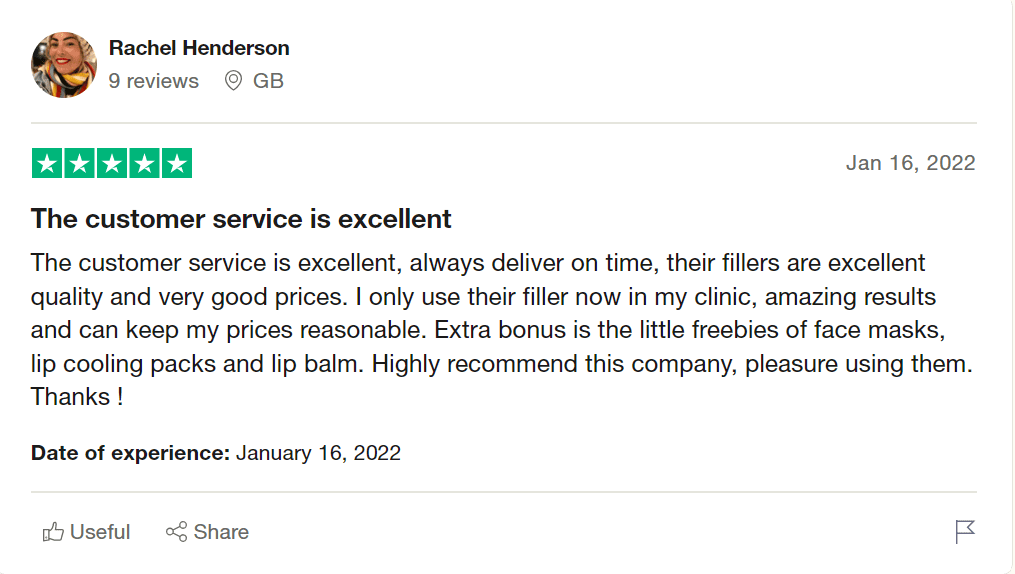Open the bold "The customer service is excellent" title
1015x574 pixels.
pyautogui.click(x=241, y=218)
